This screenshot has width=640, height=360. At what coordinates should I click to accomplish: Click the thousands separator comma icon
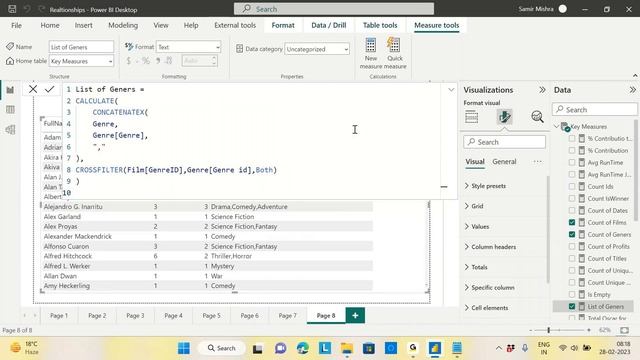tap(158, 61)
